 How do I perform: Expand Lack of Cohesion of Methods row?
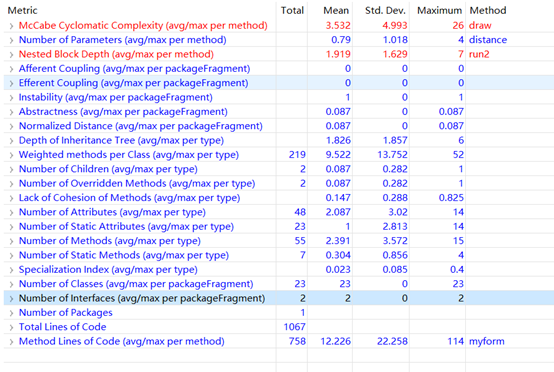tap(11, 198)
